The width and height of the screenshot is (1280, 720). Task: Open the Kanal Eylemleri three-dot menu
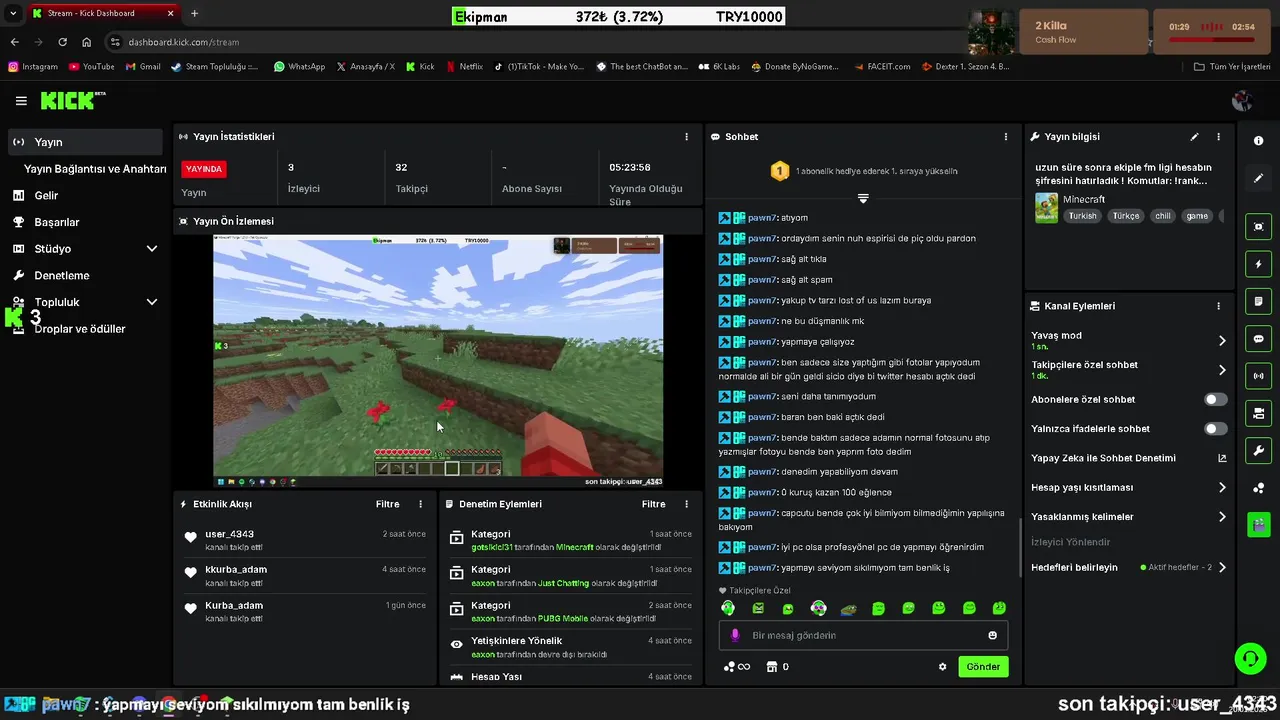click(1218, 306)
